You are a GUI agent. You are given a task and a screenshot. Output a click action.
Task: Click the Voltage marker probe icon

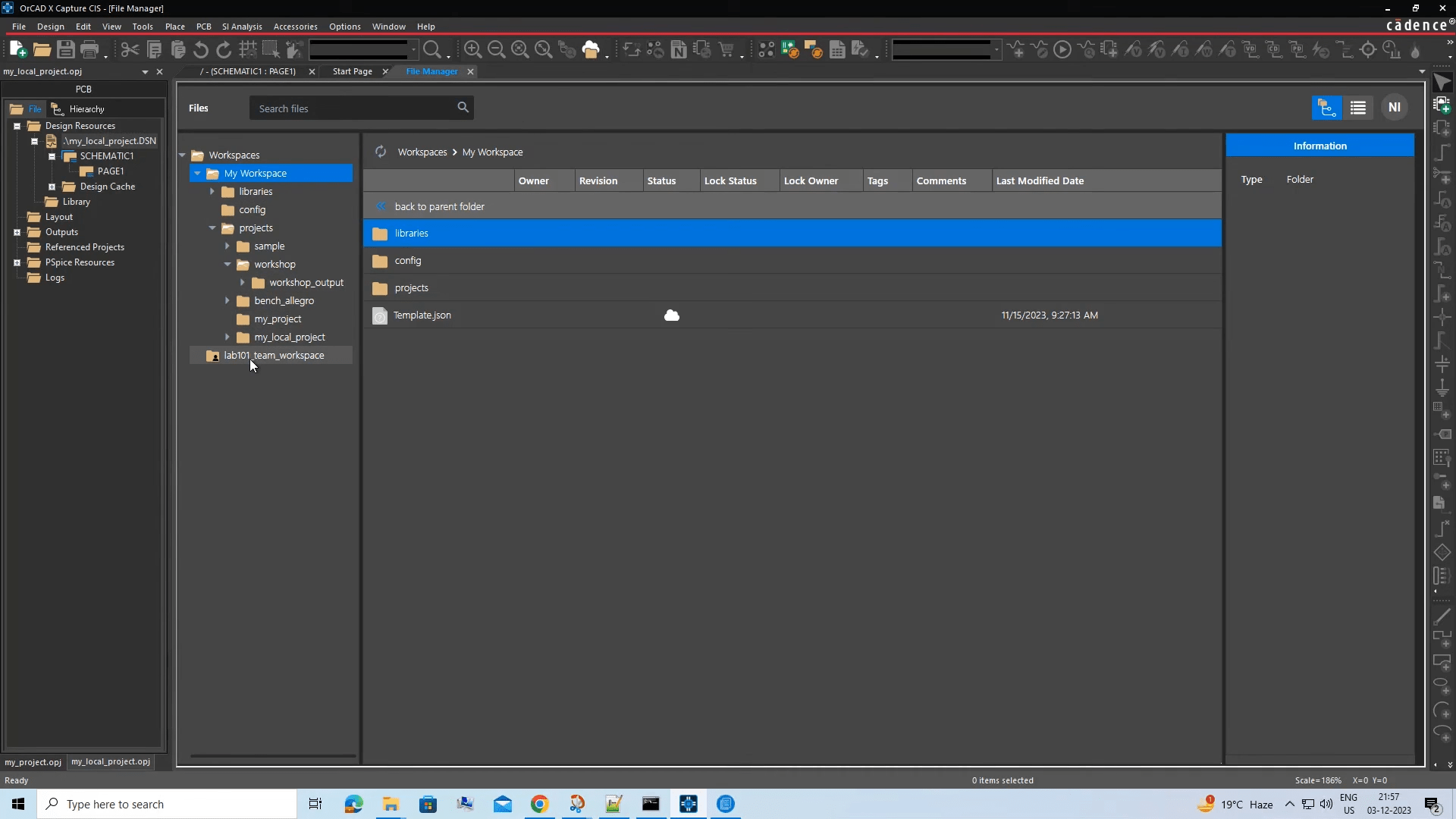[1133, 50]
